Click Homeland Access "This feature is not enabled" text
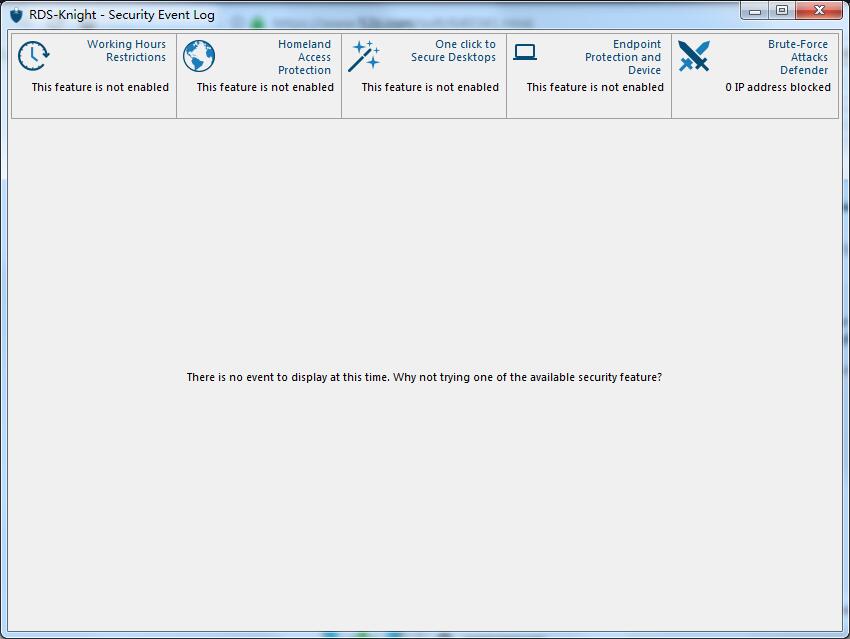Viewport: 850px width, 639px height. click(x=265, y=87)
